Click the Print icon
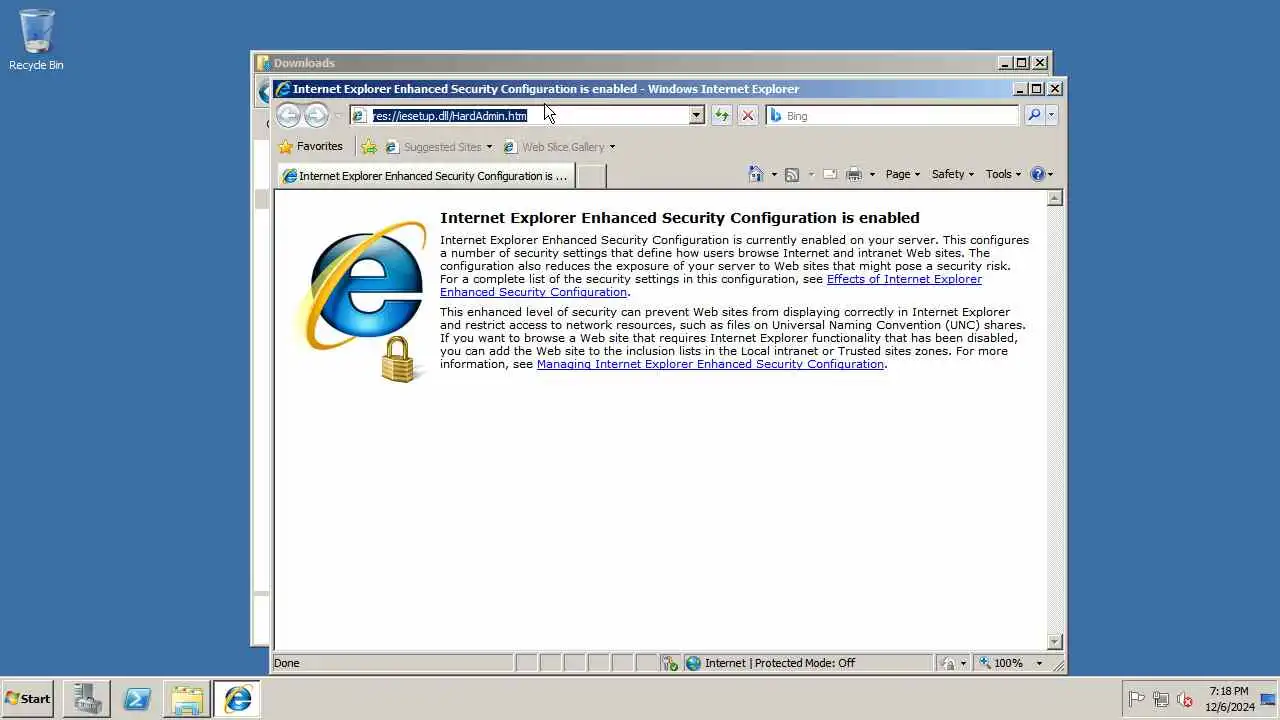The image size is (1280, 720). click(x=854, y=174)
